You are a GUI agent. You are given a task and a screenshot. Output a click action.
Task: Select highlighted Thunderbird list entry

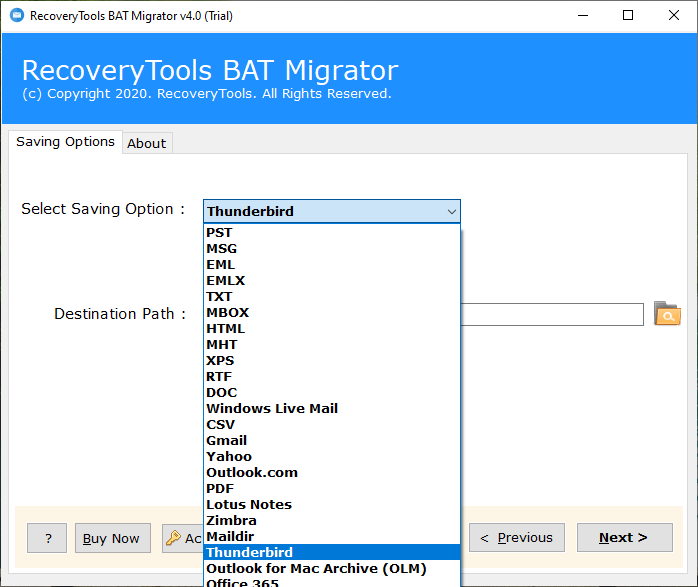[332, 552]
